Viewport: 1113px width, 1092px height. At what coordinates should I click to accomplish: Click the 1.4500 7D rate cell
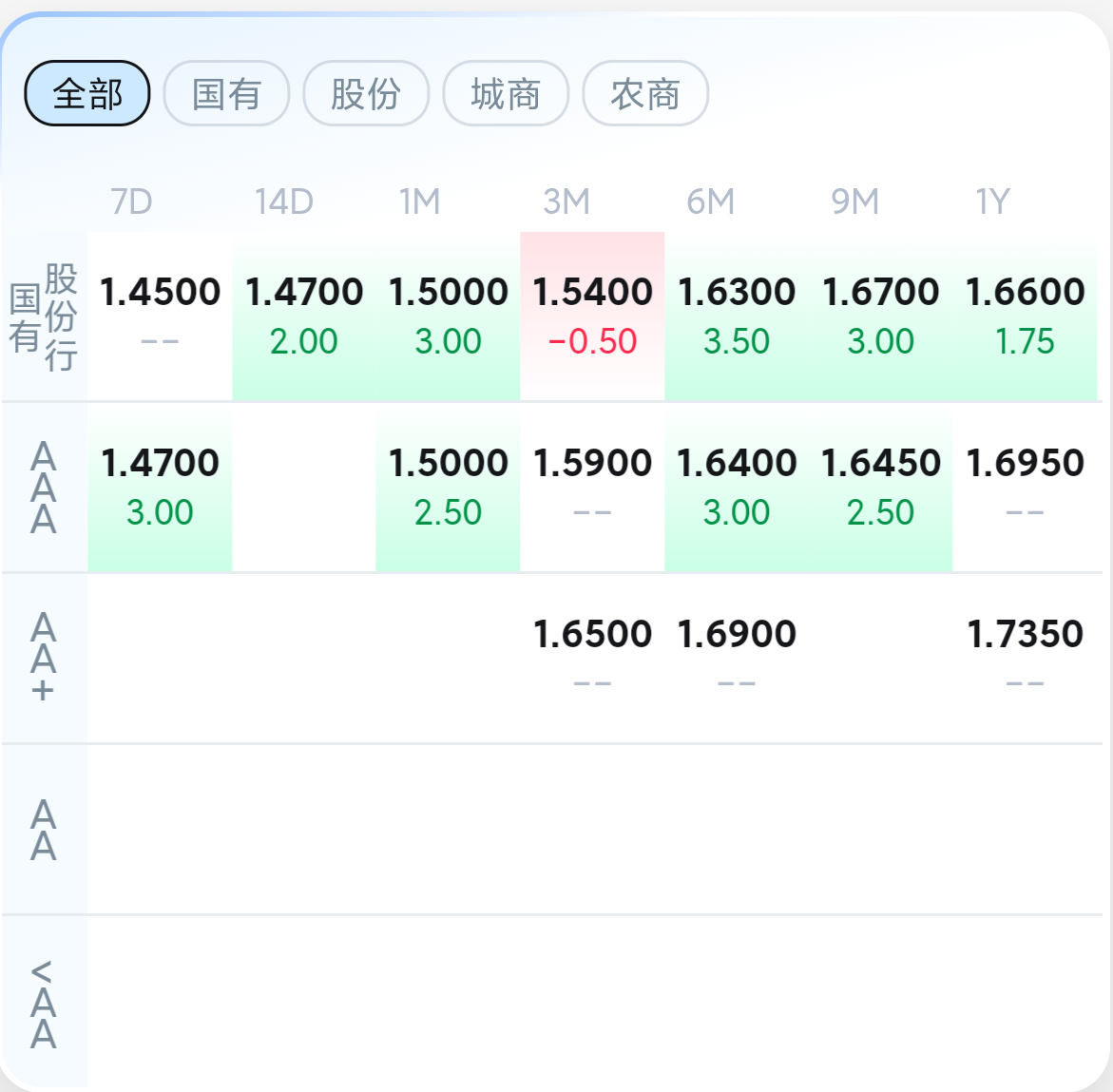pos(160,316)
